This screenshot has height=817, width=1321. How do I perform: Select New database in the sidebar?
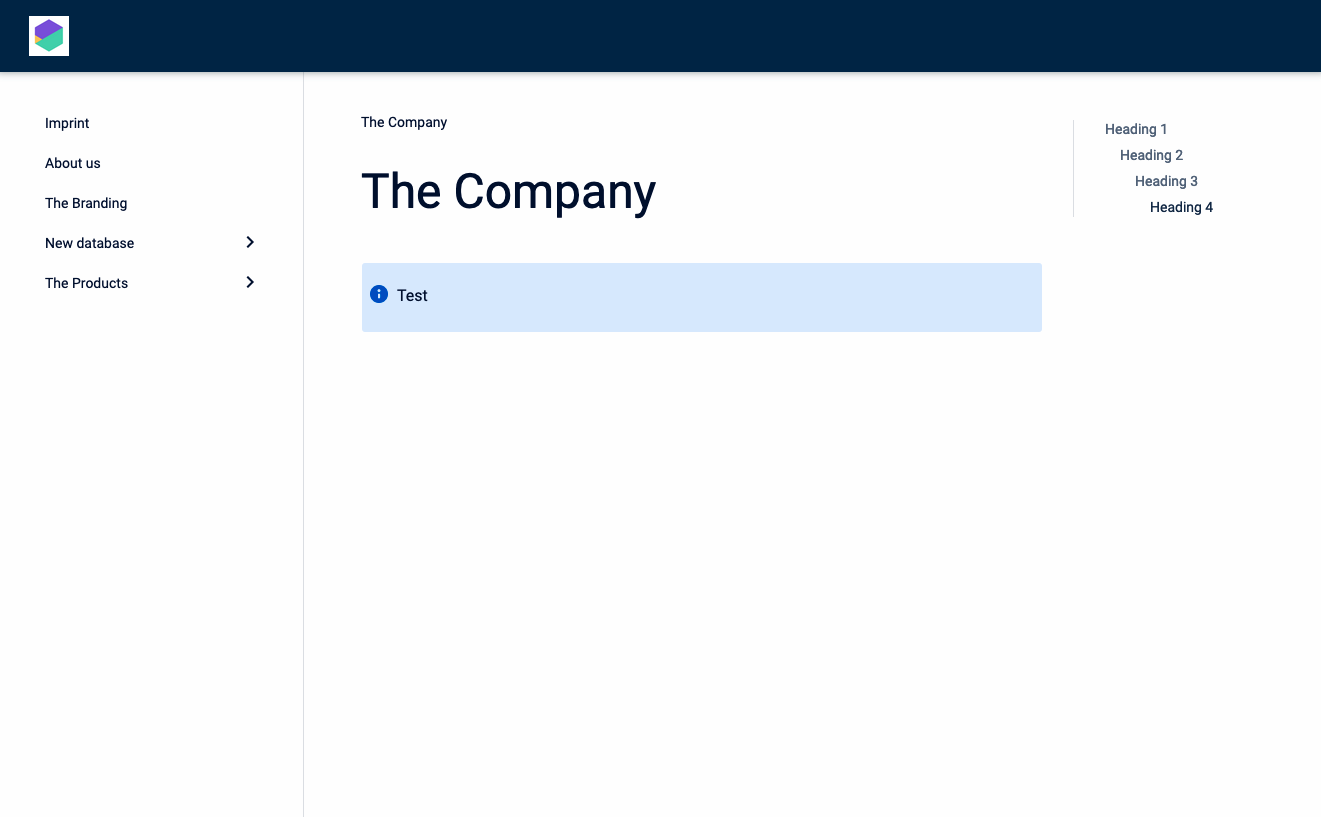click(89, 243)
